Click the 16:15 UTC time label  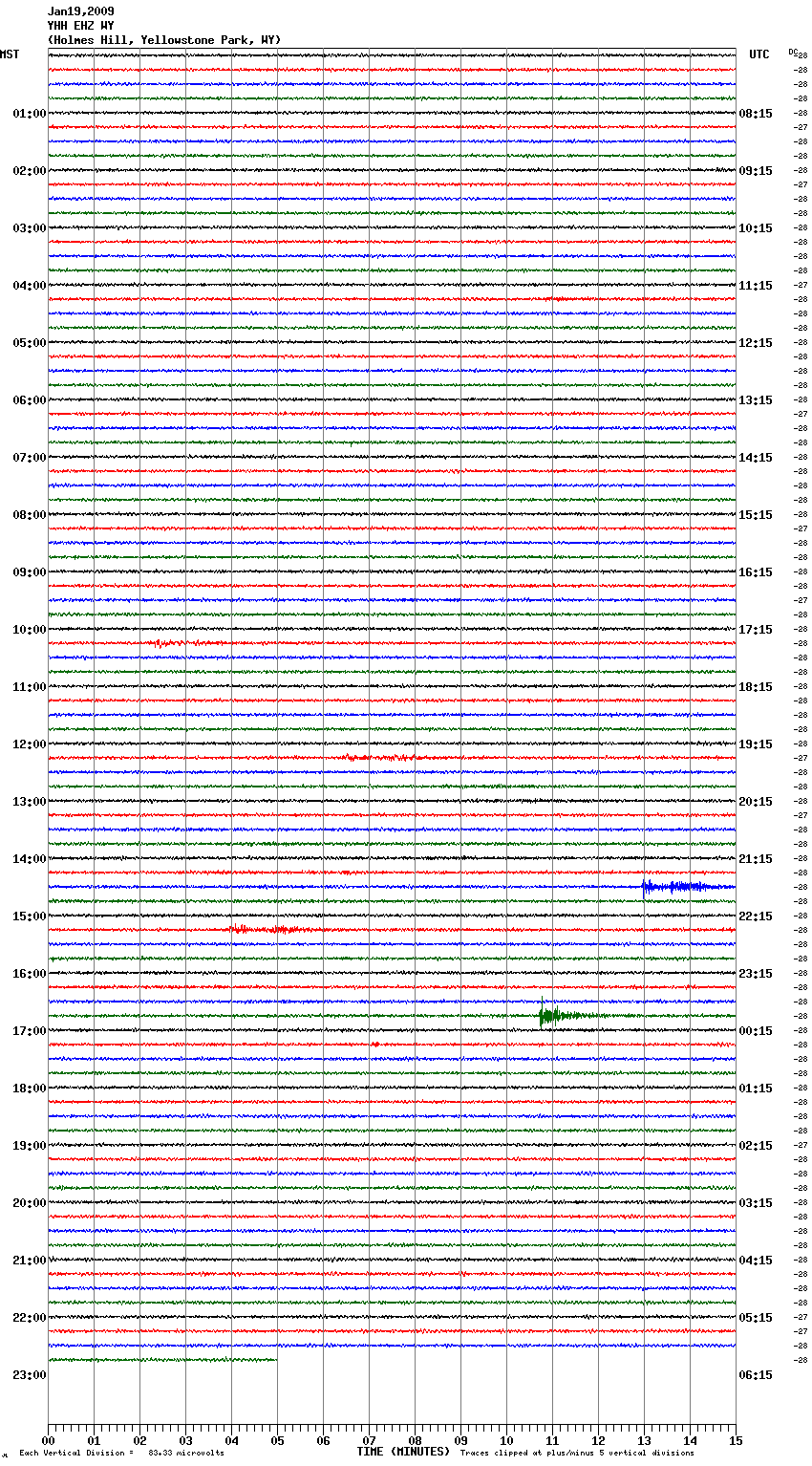(x=756, y=572)
